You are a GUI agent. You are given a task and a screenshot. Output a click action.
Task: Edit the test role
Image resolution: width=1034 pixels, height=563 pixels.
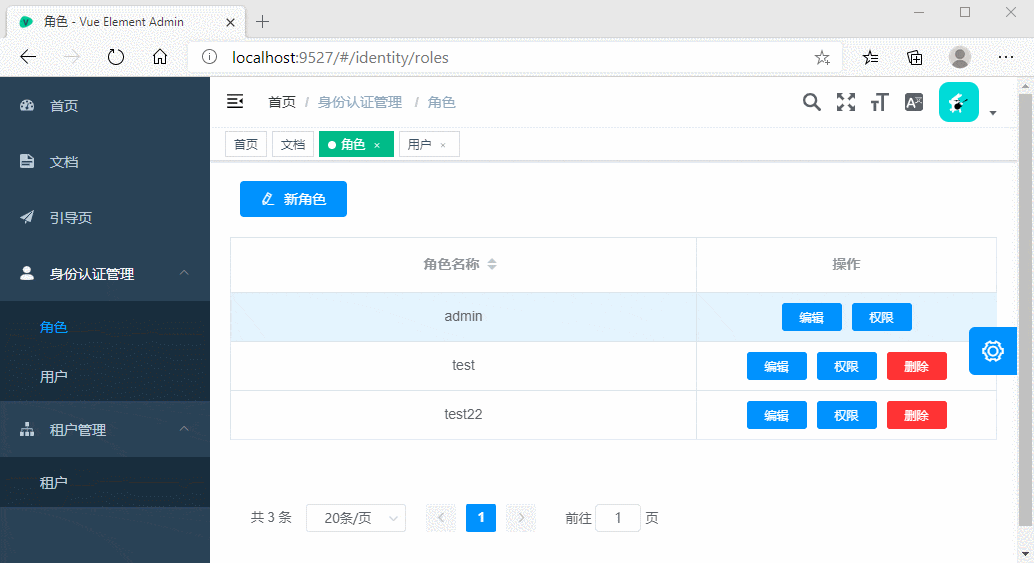[777, 367]
